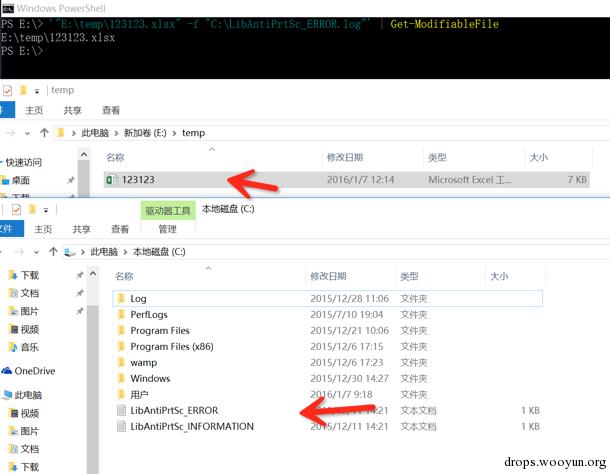610x474 pixels.
Task: Select LibAntiPrtSc_ERROR text file icon
Action: click(121, 410)
